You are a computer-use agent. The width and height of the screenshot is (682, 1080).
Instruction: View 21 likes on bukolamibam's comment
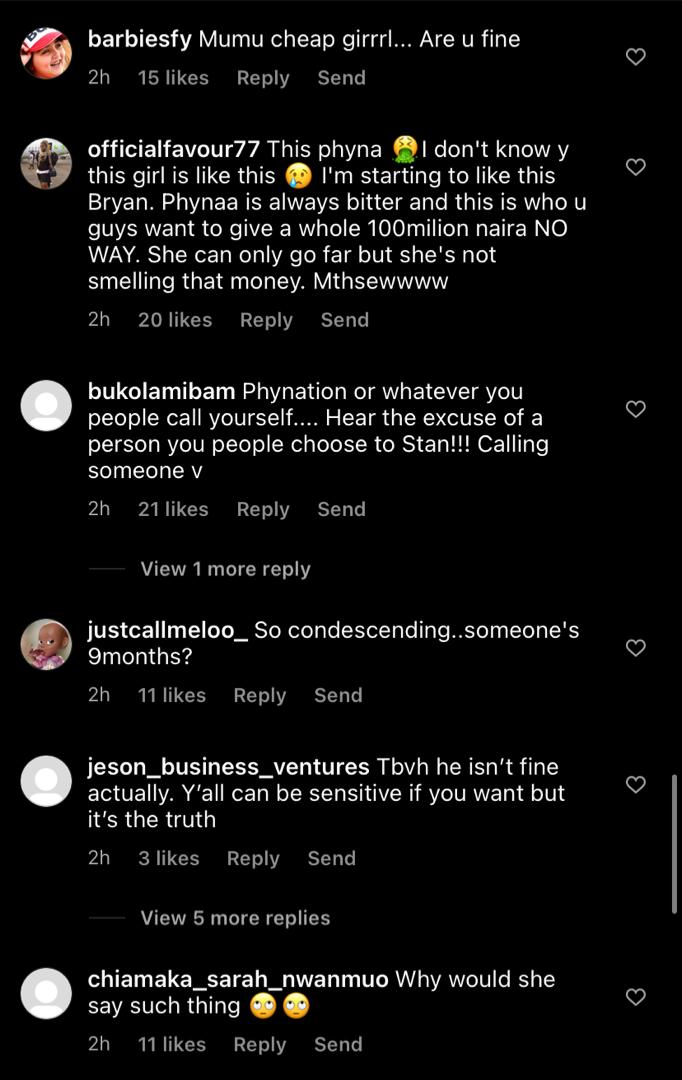click(x=173, y=509)
